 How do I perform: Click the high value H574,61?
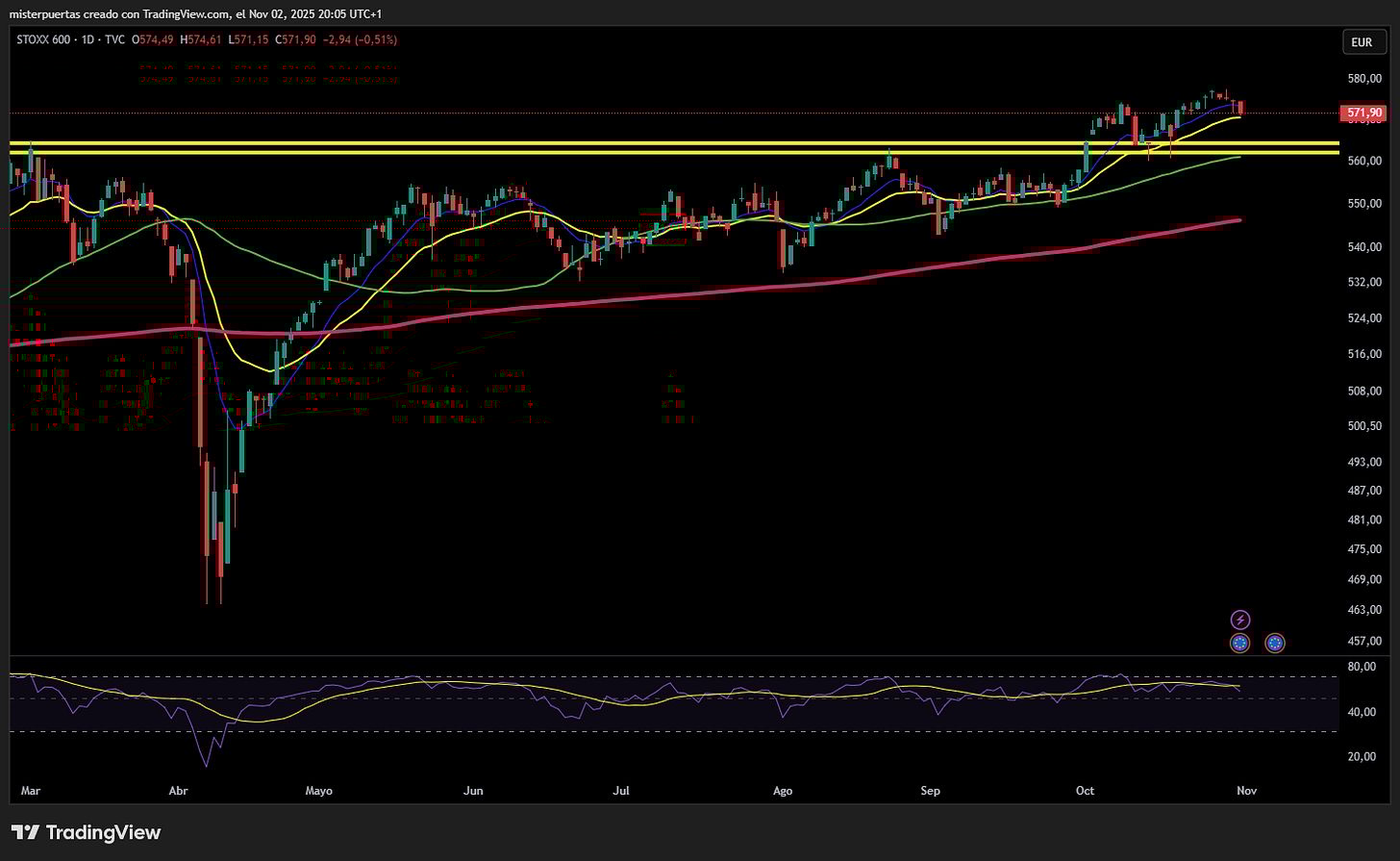(x=201, y=40)
